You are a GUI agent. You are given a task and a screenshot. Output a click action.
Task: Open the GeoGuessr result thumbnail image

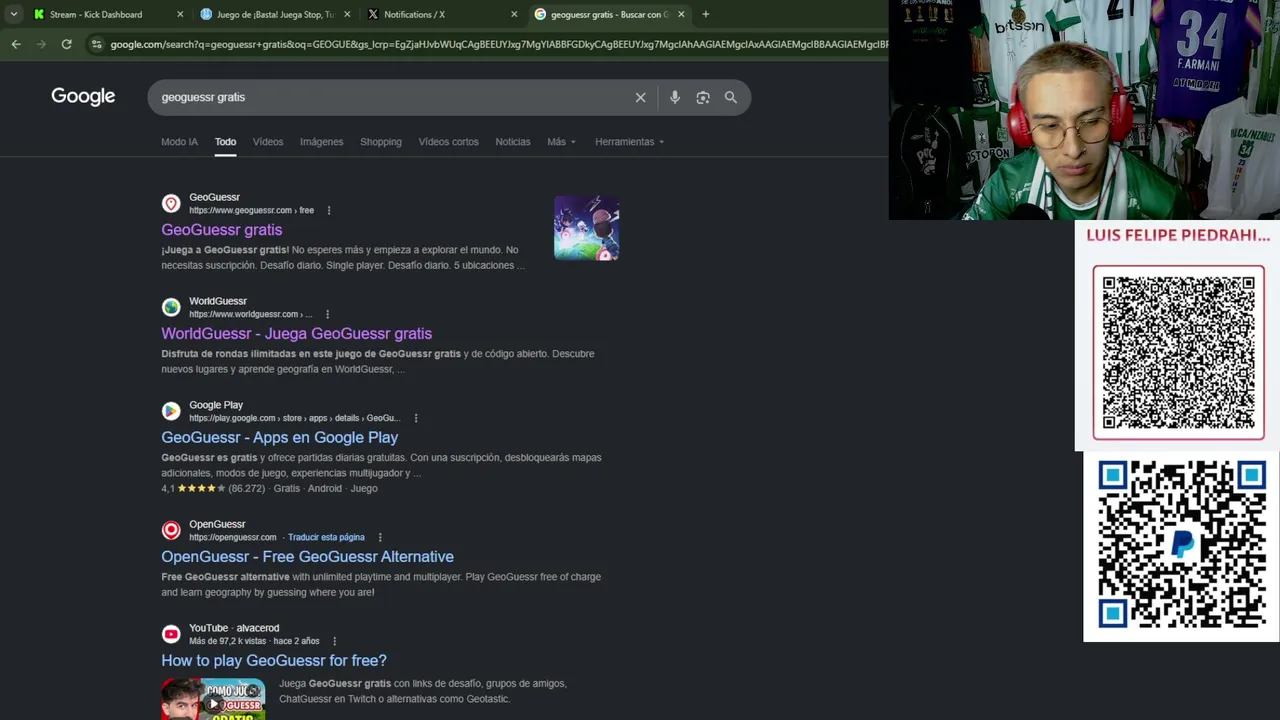586,228
